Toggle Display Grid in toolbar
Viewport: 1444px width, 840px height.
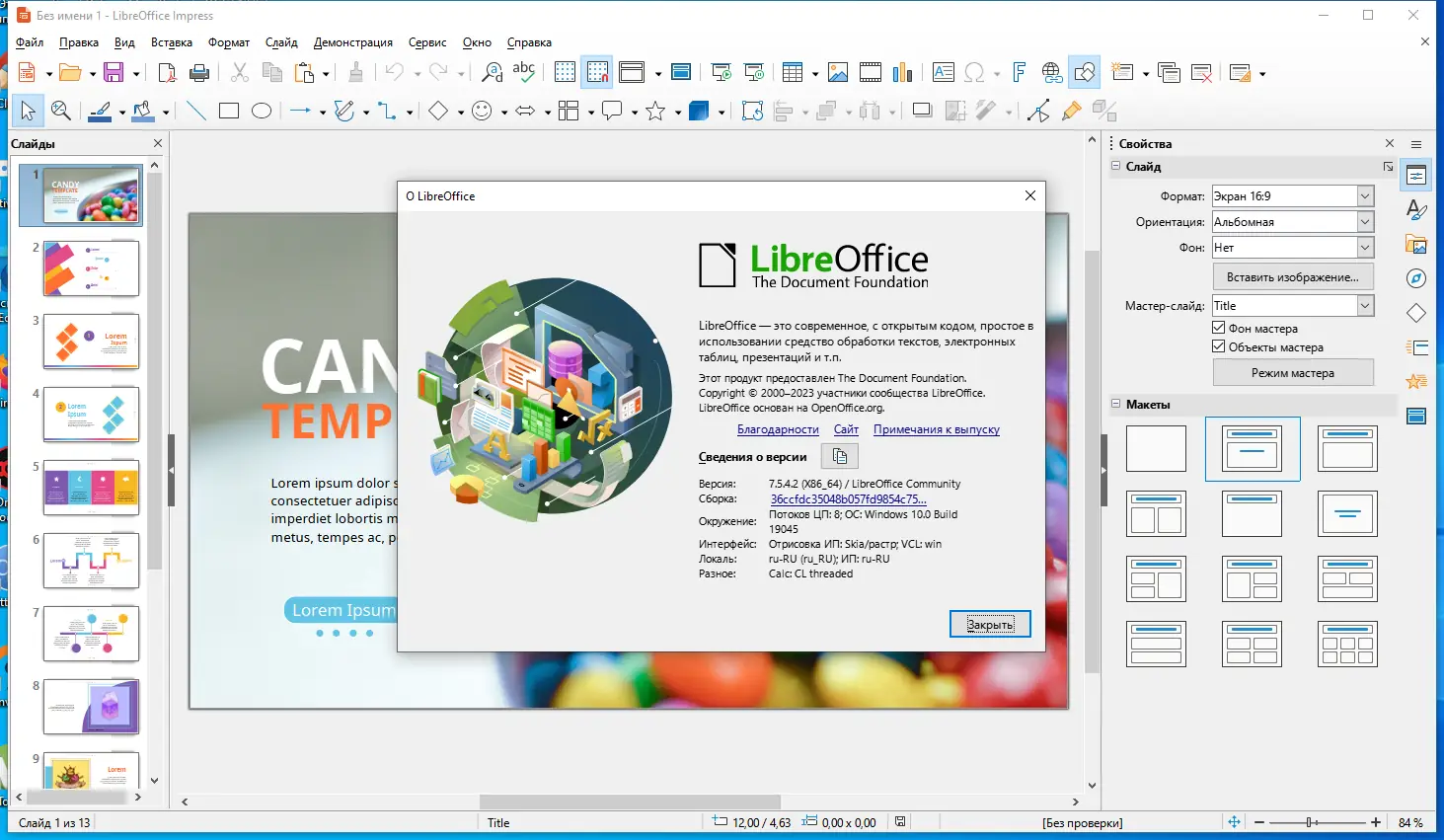[565, 72]
